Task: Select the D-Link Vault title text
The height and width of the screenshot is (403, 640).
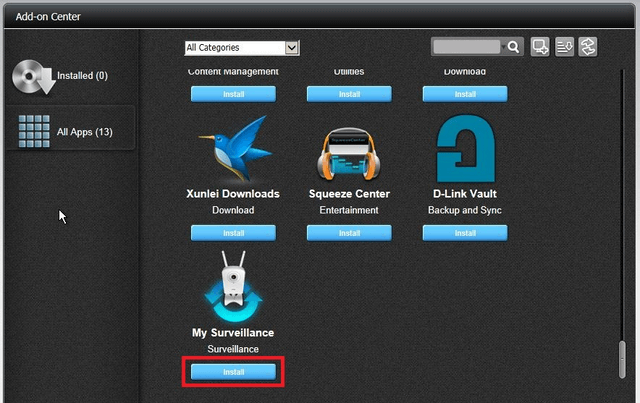Action: (x=465, y=194)
